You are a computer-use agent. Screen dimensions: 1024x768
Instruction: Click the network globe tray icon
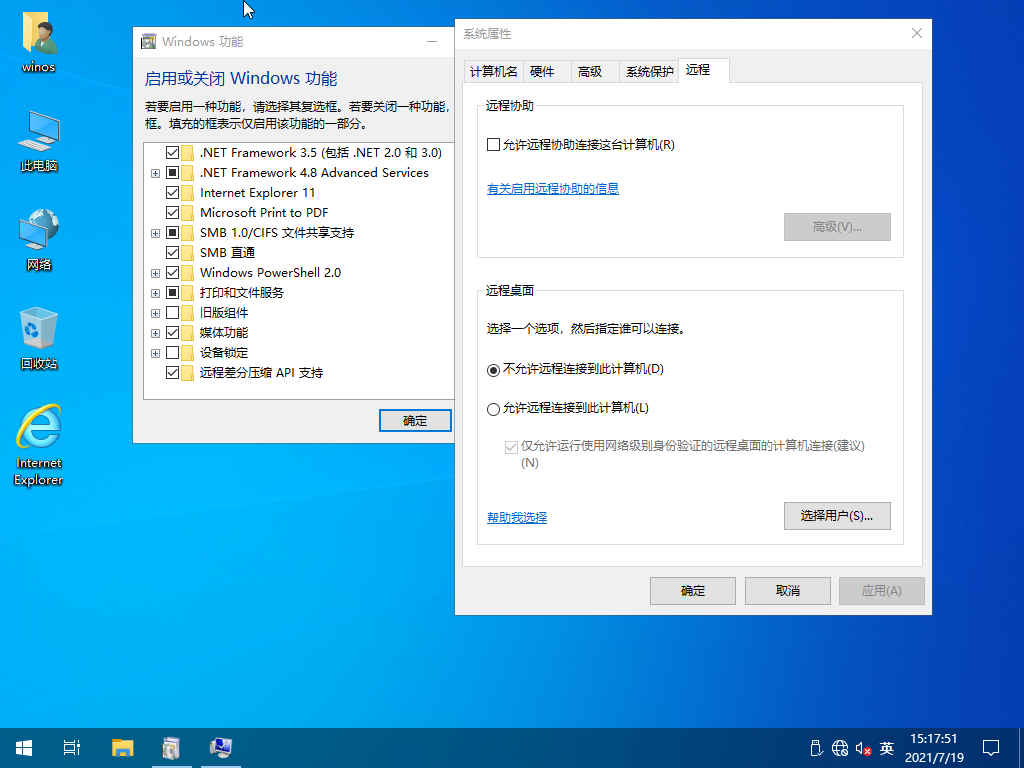point(840,748)
